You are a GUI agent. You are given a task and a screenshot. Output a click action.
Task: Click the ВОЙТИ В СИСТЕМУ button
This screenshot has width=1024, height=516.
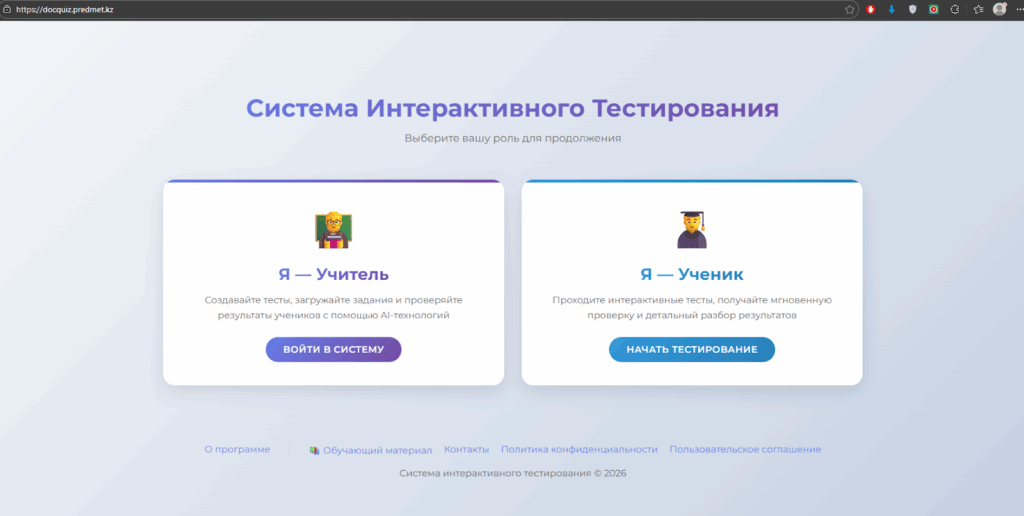pos(333,349)
